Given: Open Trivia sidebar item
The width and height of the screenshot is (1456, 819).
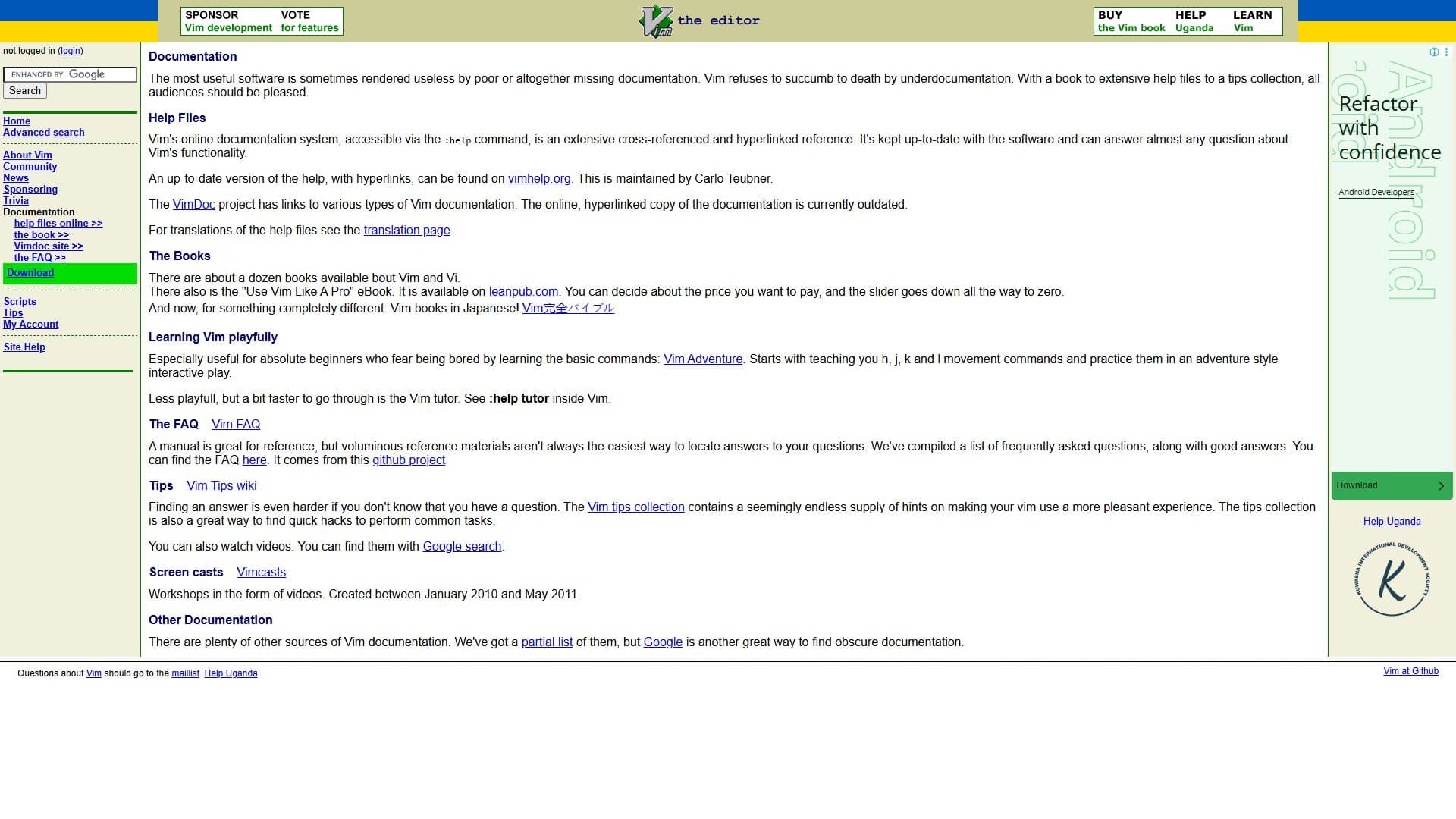Looking at the screenshot, I should 16,201.
